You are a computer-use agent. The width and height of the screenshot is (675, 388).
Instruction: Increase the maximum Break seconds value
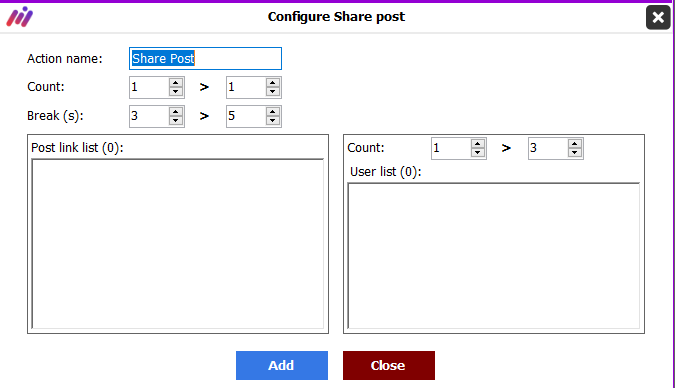click(x=272, y=112)
